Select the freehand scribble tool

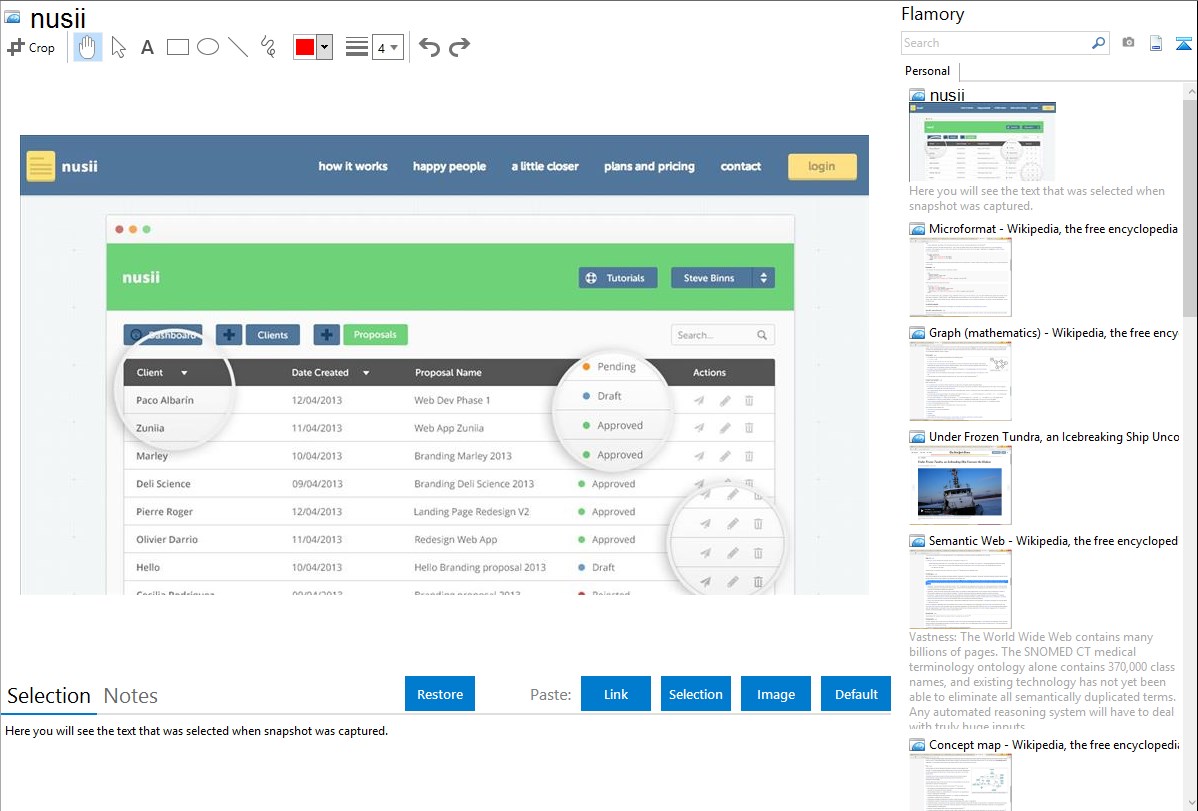[x=268, y=47]
